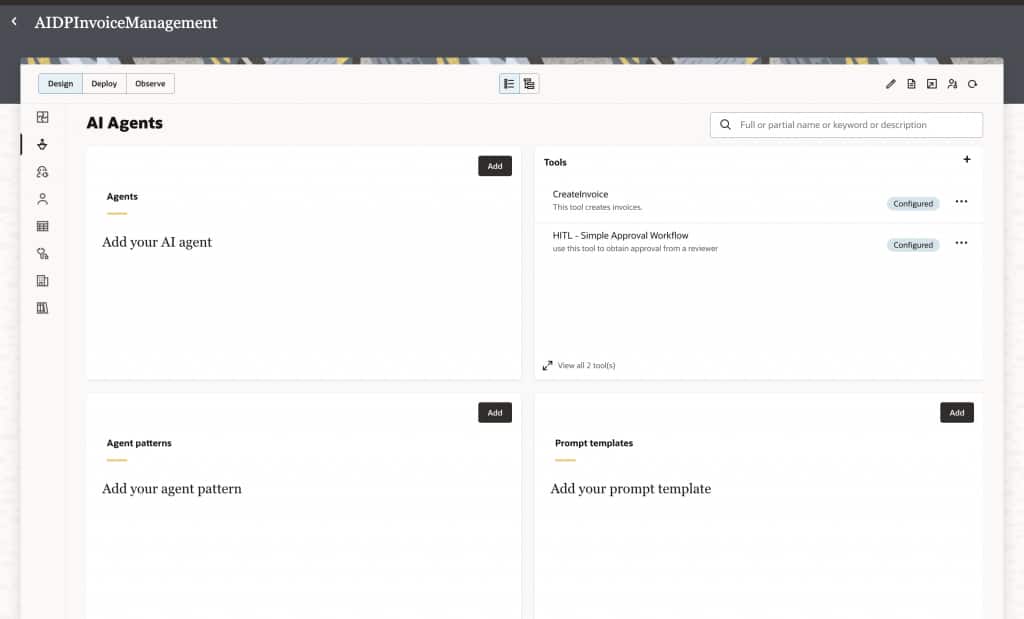Click the Agents card heading
The height and width of the screenshot is (619, 1024).
coord(122,197)
